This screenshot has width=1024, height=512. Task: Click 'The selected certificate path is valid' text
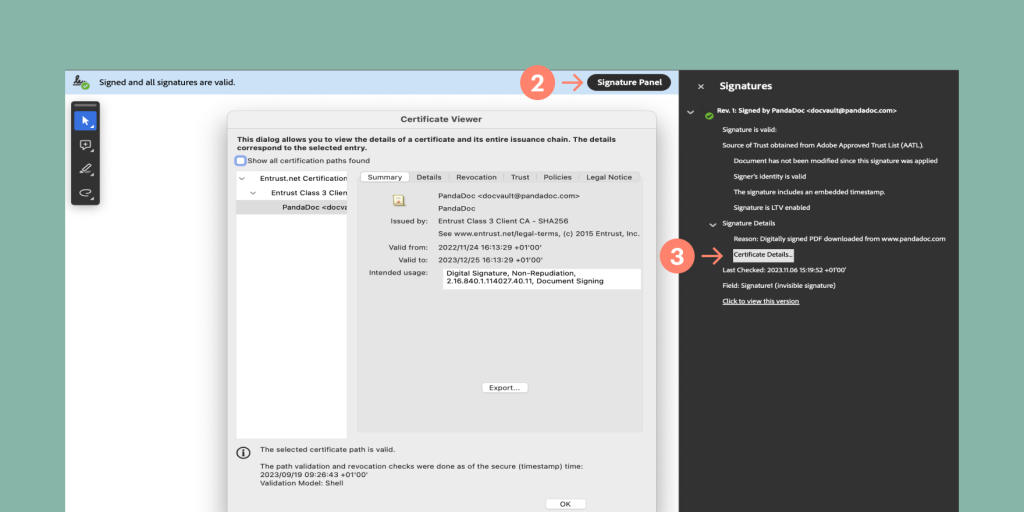tap(327, 449)
